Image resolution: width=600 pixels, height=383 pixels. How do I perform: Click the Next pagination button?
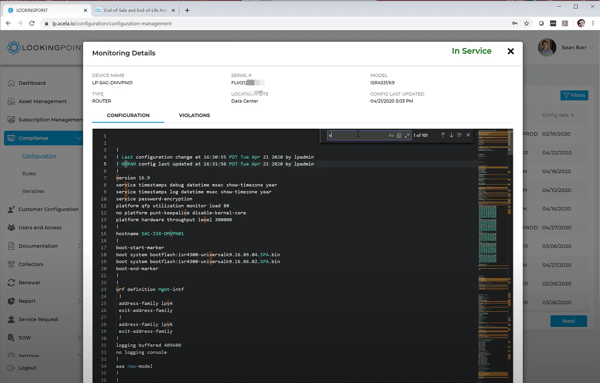[569, 321]
